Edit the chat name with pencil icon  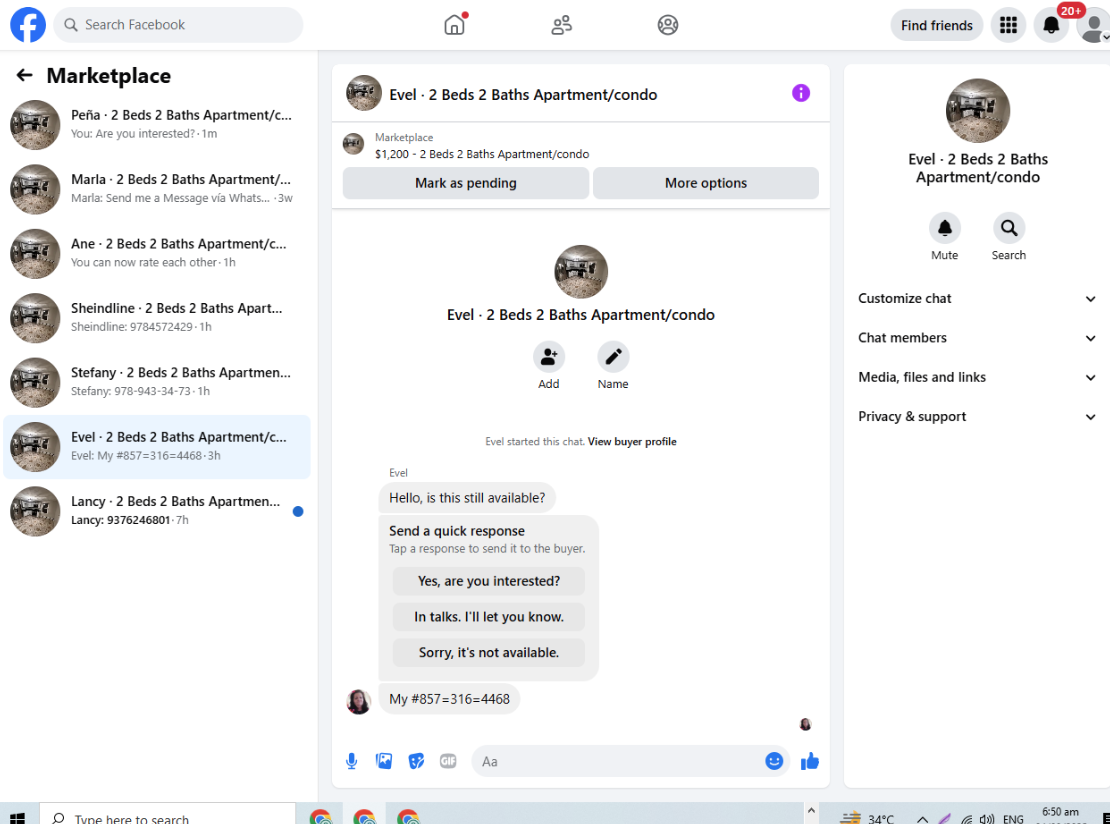(613, 357)
